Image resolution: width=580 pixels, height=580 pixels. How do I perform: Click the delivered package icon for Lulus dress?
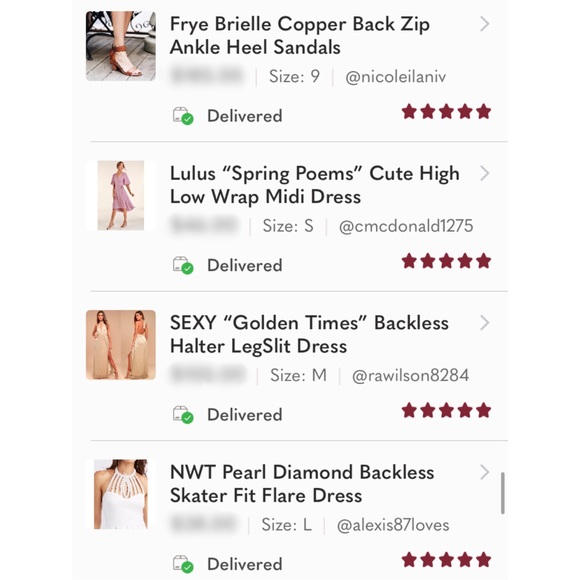(183, 265)
